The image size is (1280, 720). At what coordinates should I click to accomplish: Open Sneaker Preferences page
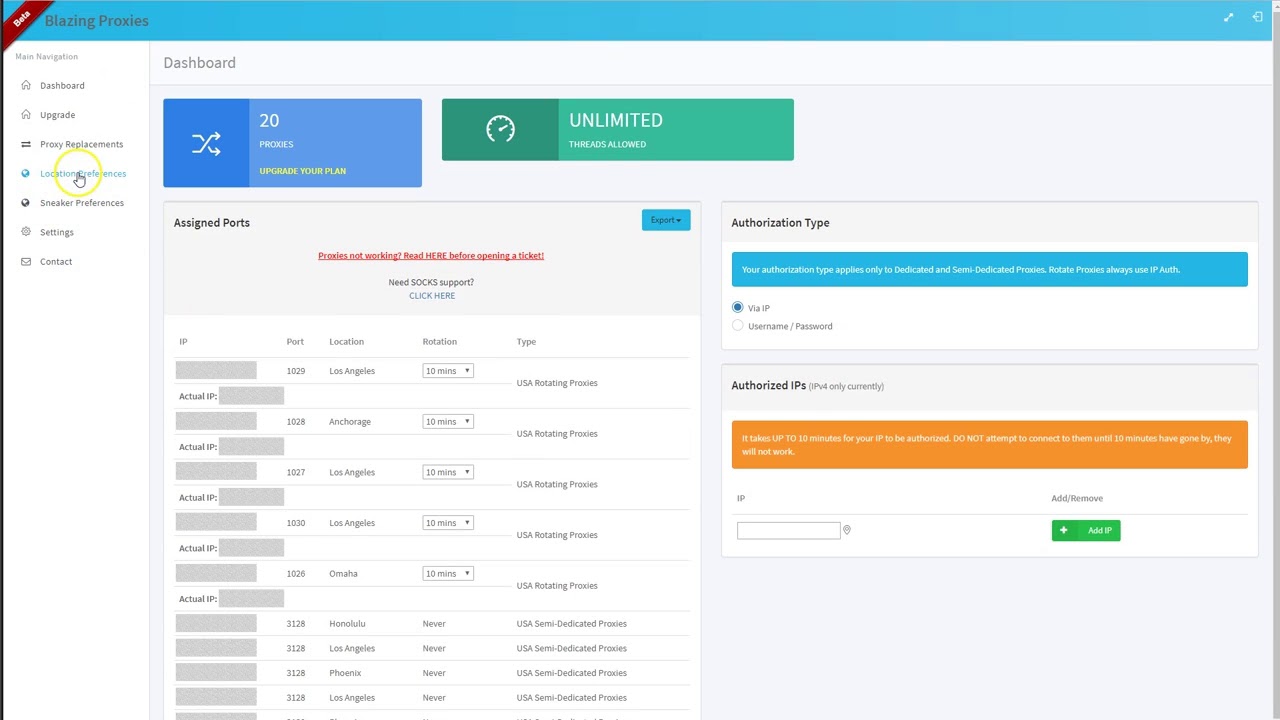click(x=82, y=202)
